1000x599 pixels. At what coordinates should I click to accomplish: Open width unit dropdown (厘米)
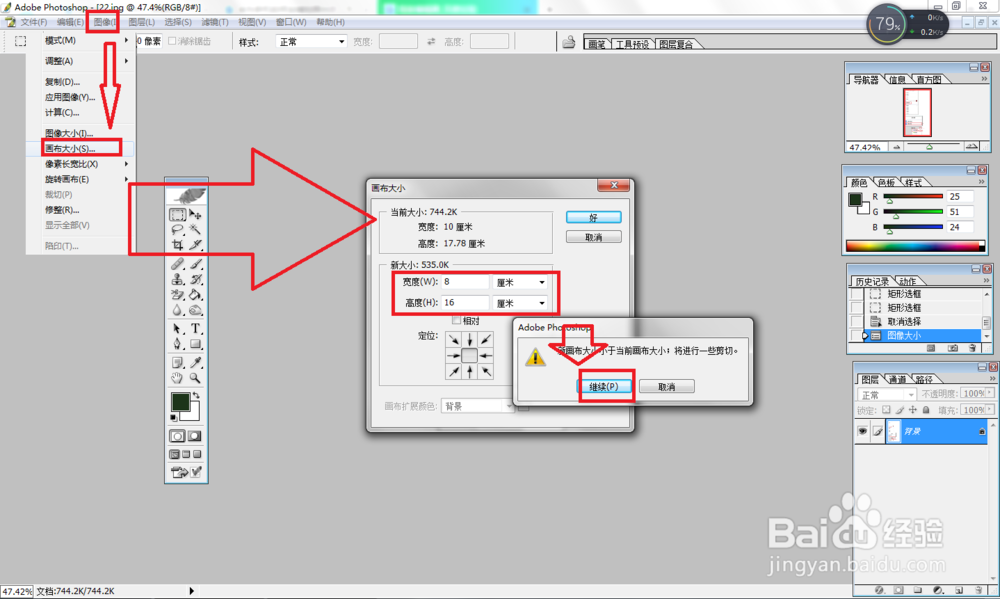(x=521, y=282)
